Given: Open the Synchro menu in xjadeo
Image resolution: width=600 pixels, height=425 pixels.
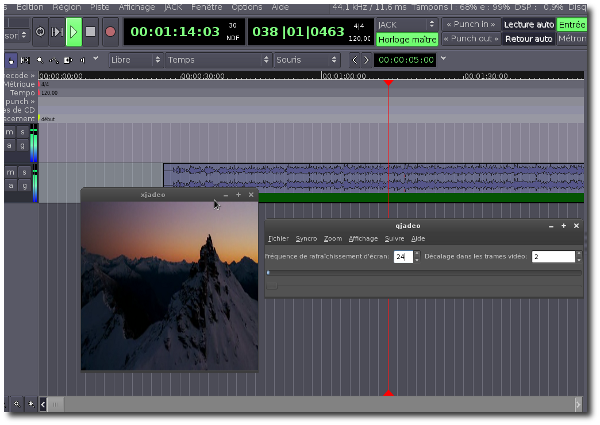Looking at the screenshot, I should (306, 239).
